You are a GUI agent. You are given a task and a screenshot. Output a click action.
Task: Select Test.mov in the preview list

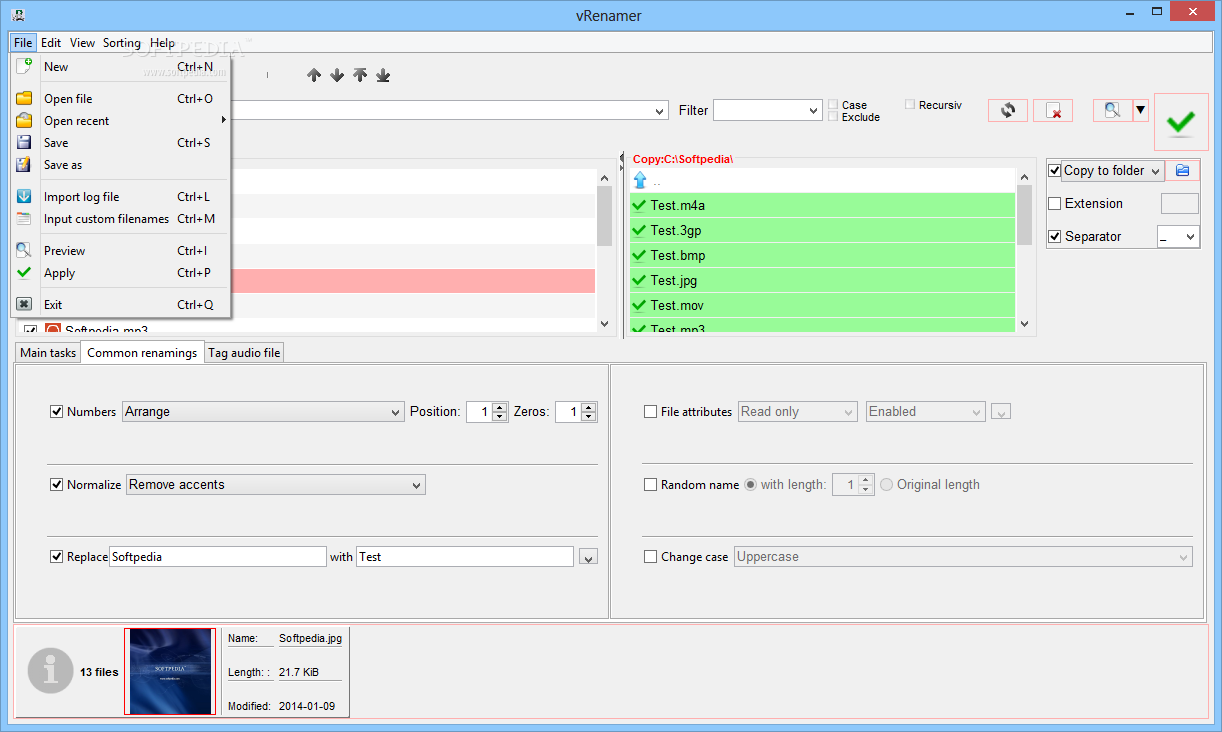822,305
